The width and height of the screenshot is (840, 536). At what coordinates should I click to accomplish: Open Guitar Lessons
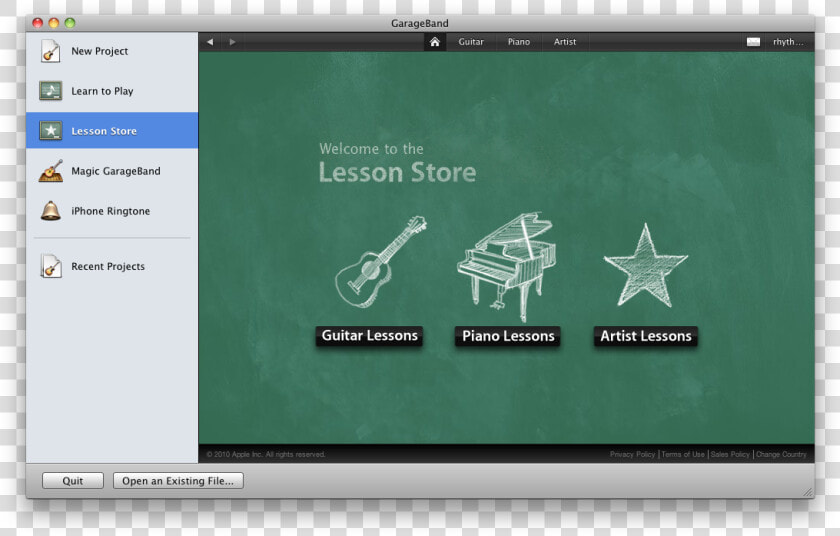[369, 336]
